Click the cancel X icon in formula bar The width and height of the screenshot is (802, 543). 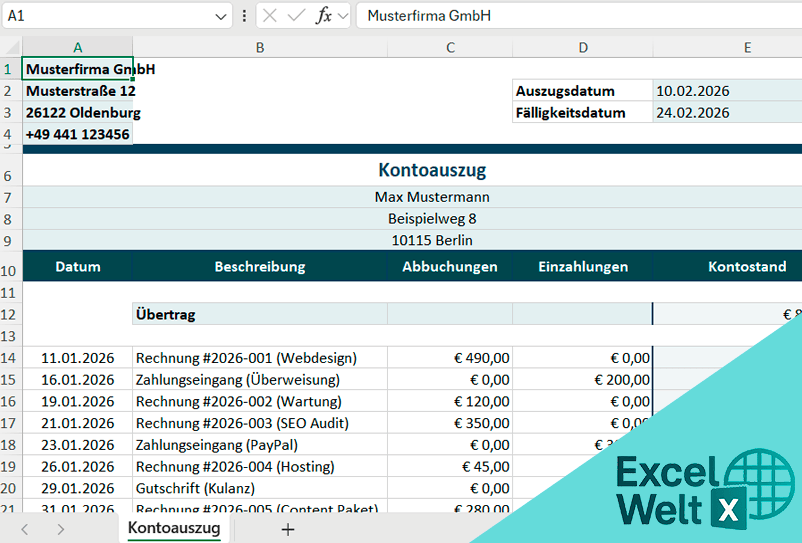270,16
